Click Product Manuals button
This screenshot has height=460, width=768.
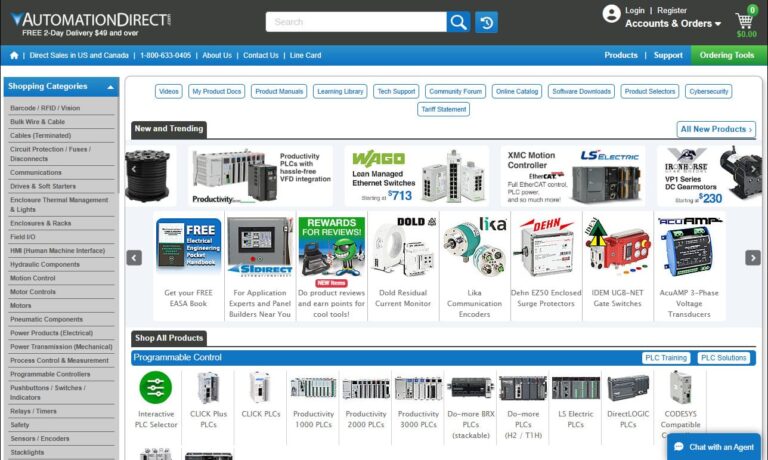point(279,92)
